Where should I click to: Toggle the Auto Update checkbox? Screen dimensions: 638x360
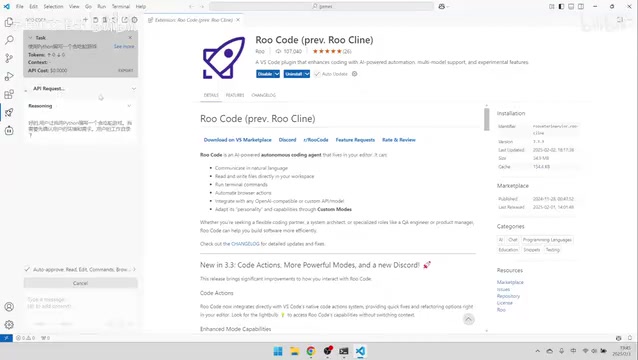pyautogui.click(x=317, y=74)
